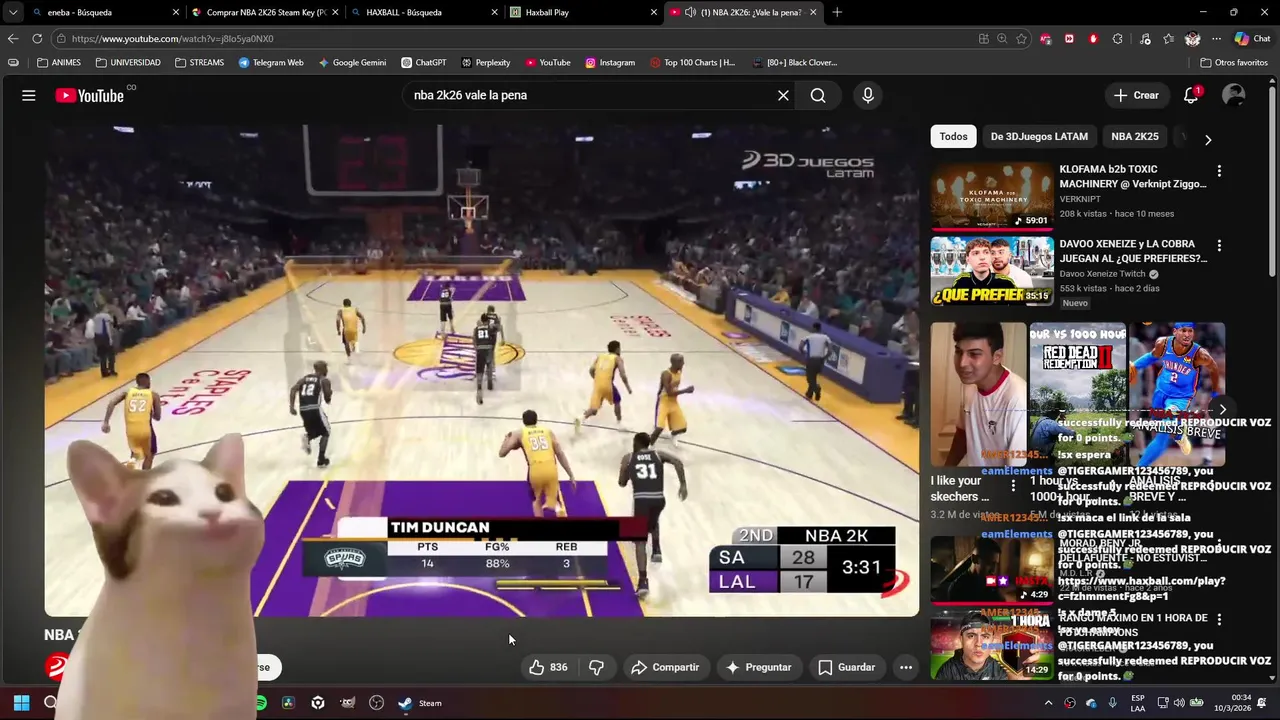Open taskbar volume speaker control
The width and height of the screenshot is (1280, 720).
[x=1179, y=703]
